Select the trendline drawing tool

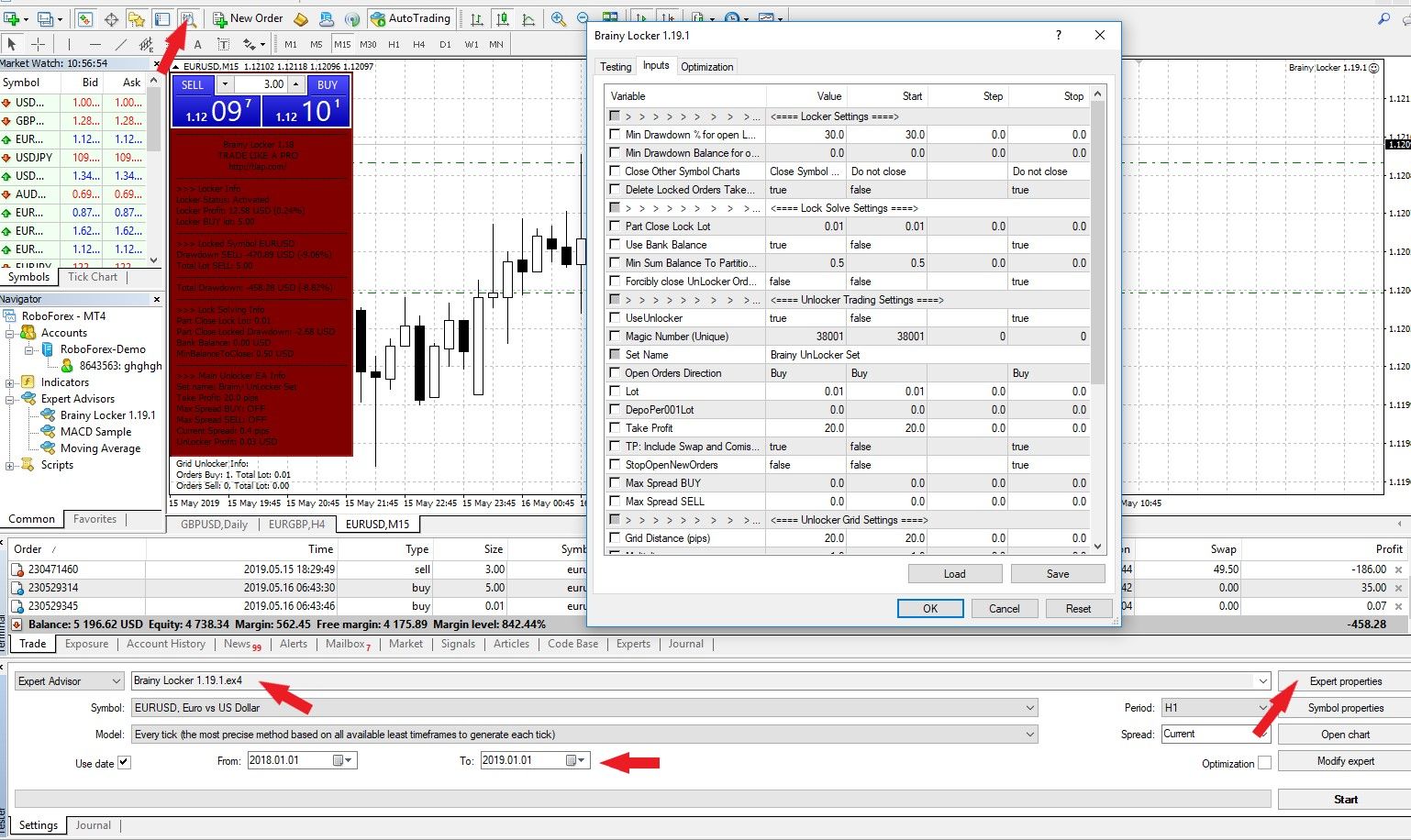[x=121, y=44]
